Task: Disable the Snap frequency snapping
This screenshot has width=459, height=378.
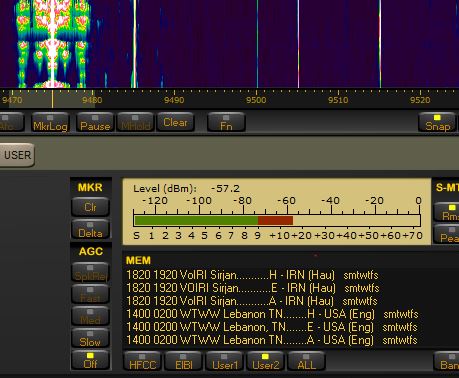Action: click(437, 122)
